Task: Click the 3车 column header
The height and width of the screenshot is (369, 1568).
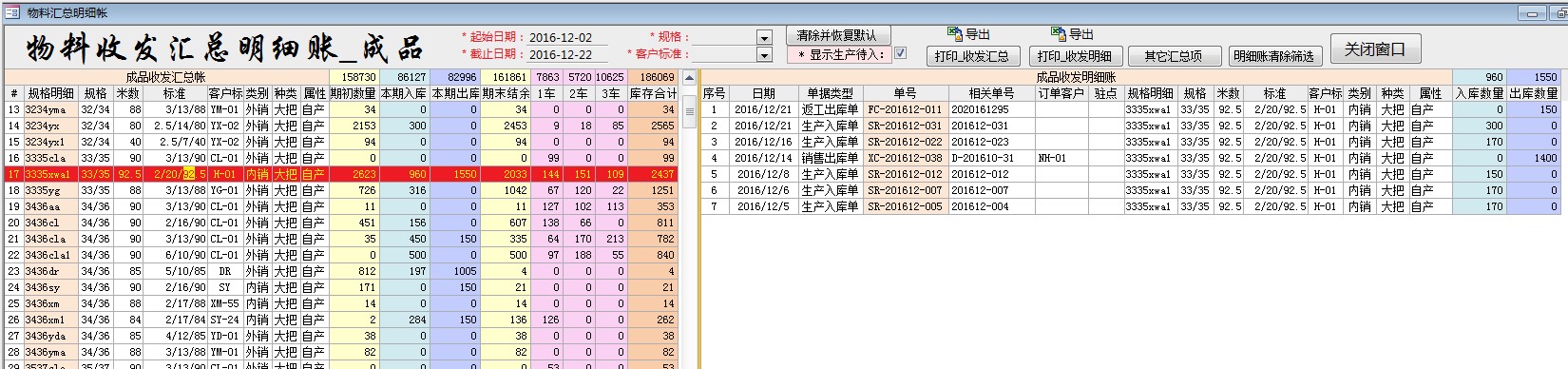Action: click(x=611, y=93)
